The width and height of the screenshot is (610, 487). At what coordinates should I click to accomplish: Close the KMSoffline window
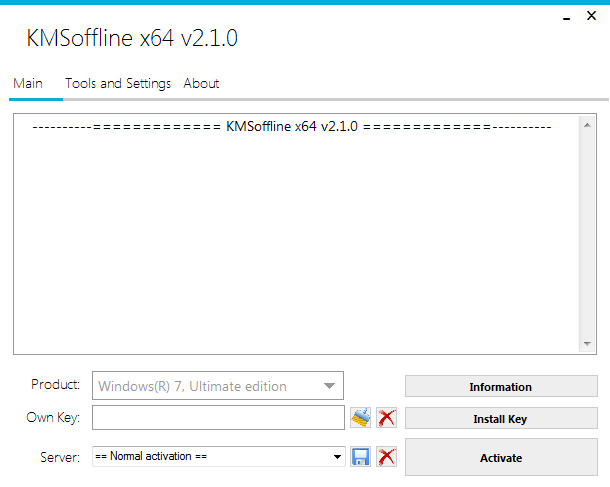[594, 16]
